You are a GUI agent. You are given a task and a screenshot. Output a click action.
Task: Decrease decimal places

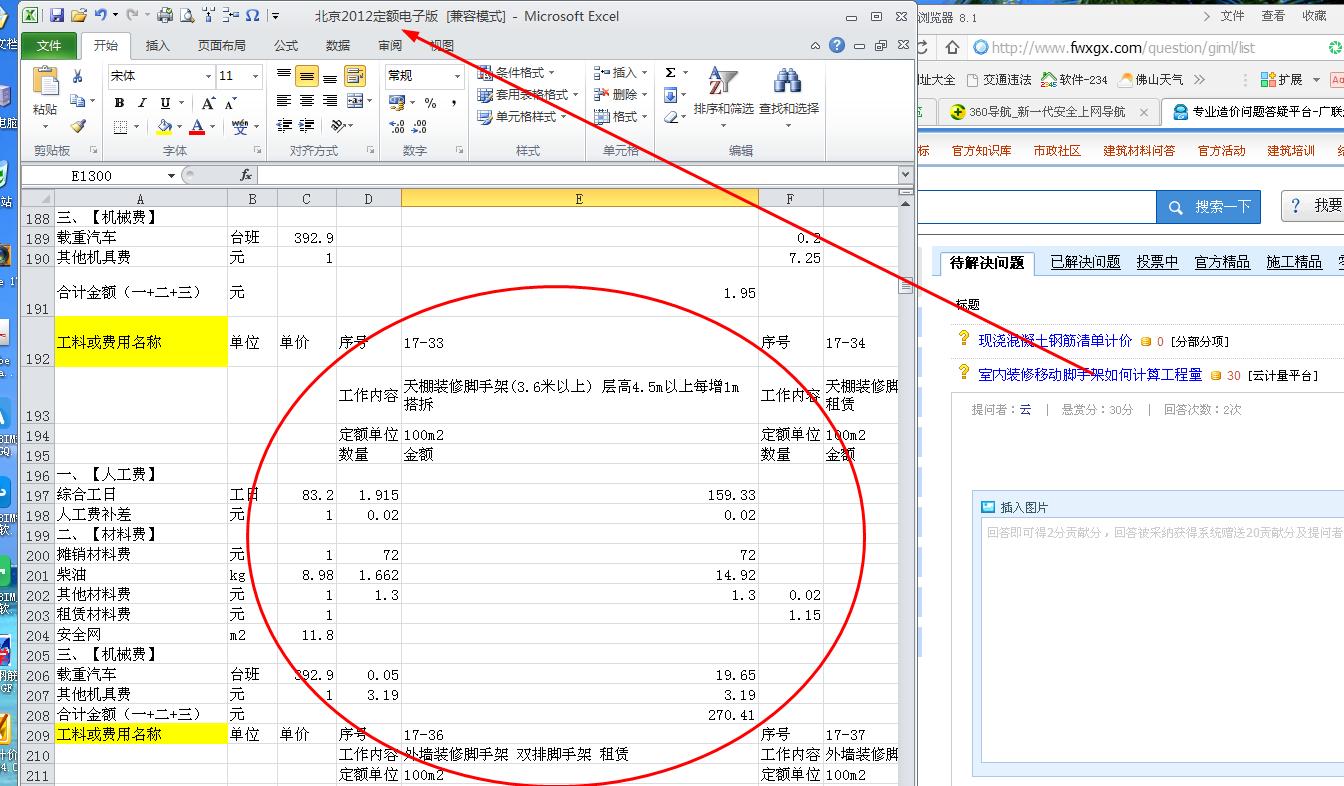coord(418,127)
